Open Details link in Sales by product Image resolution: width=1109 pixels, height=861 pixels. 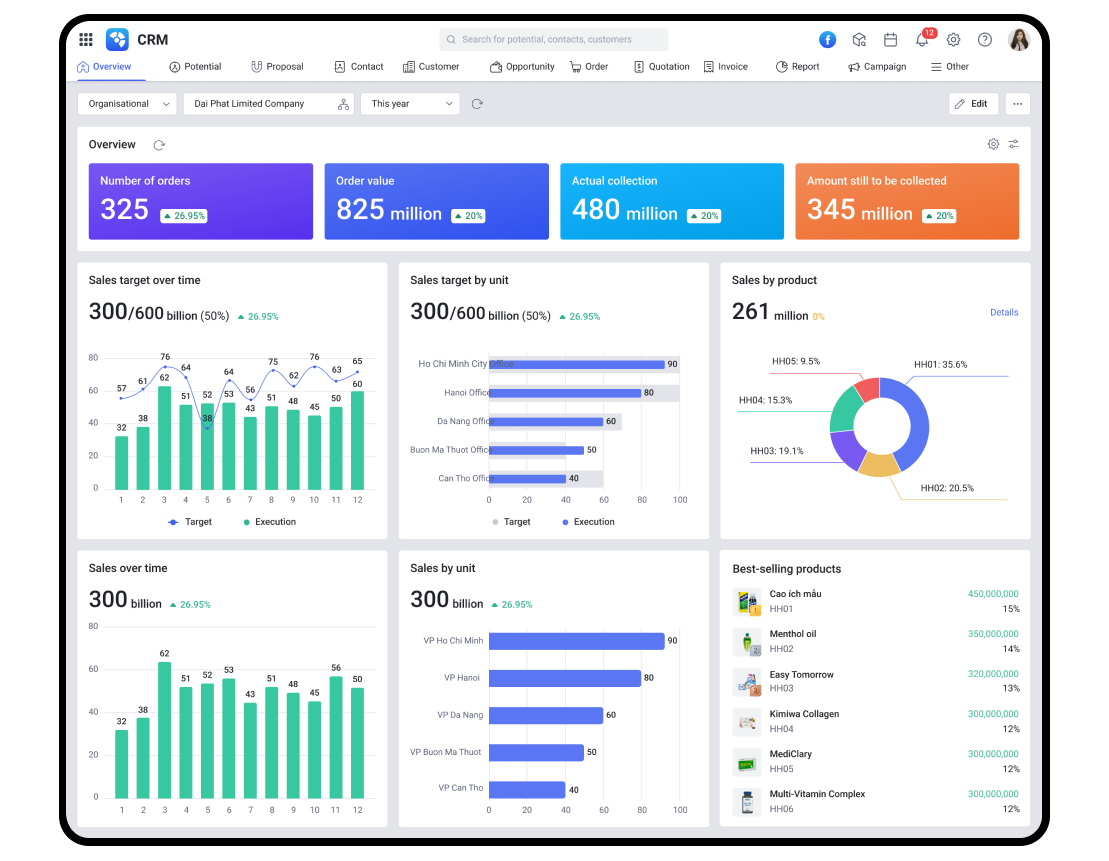click(1003, 312)
